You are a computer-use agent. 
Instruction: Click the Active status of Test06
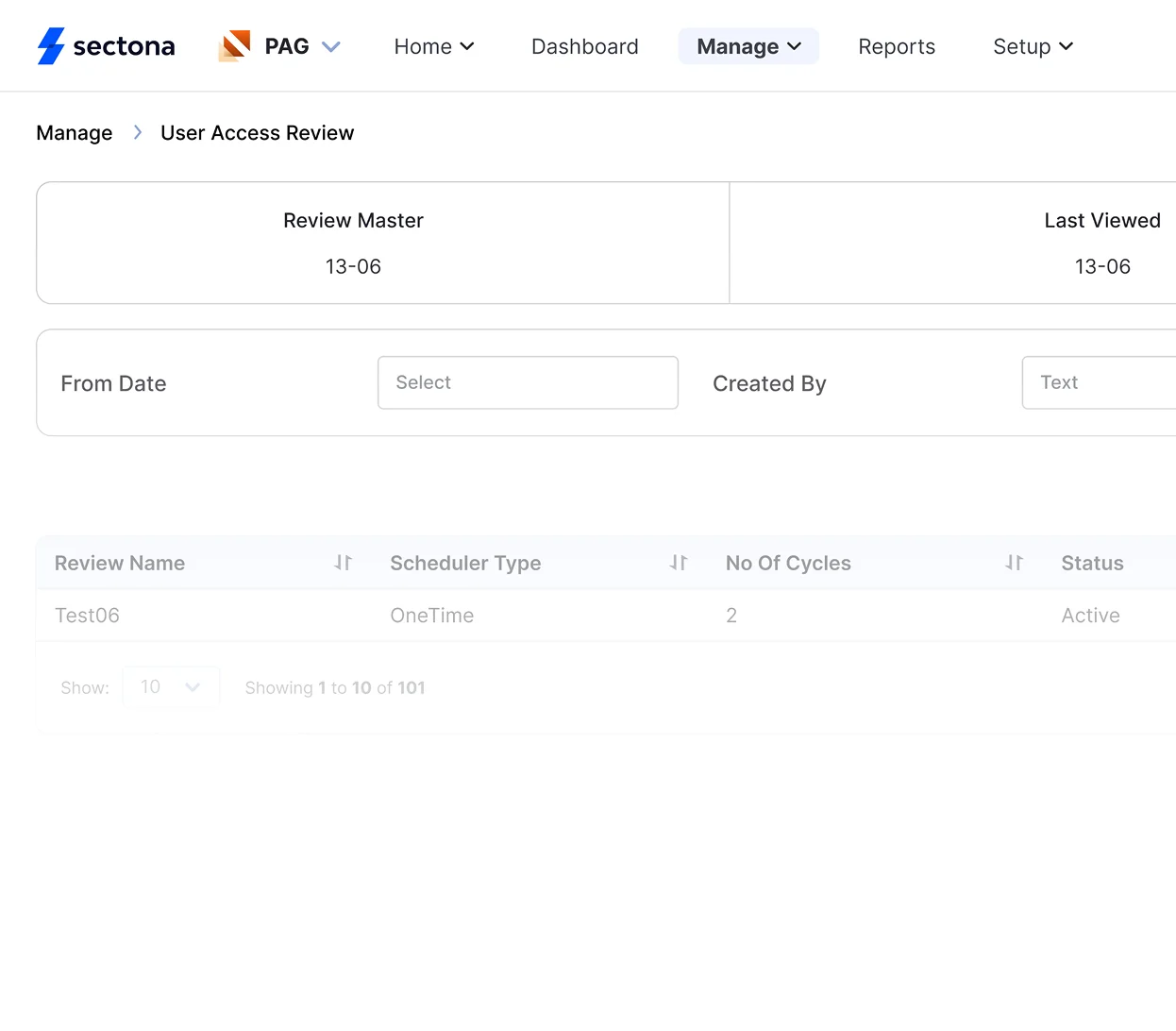(1090, 615)
